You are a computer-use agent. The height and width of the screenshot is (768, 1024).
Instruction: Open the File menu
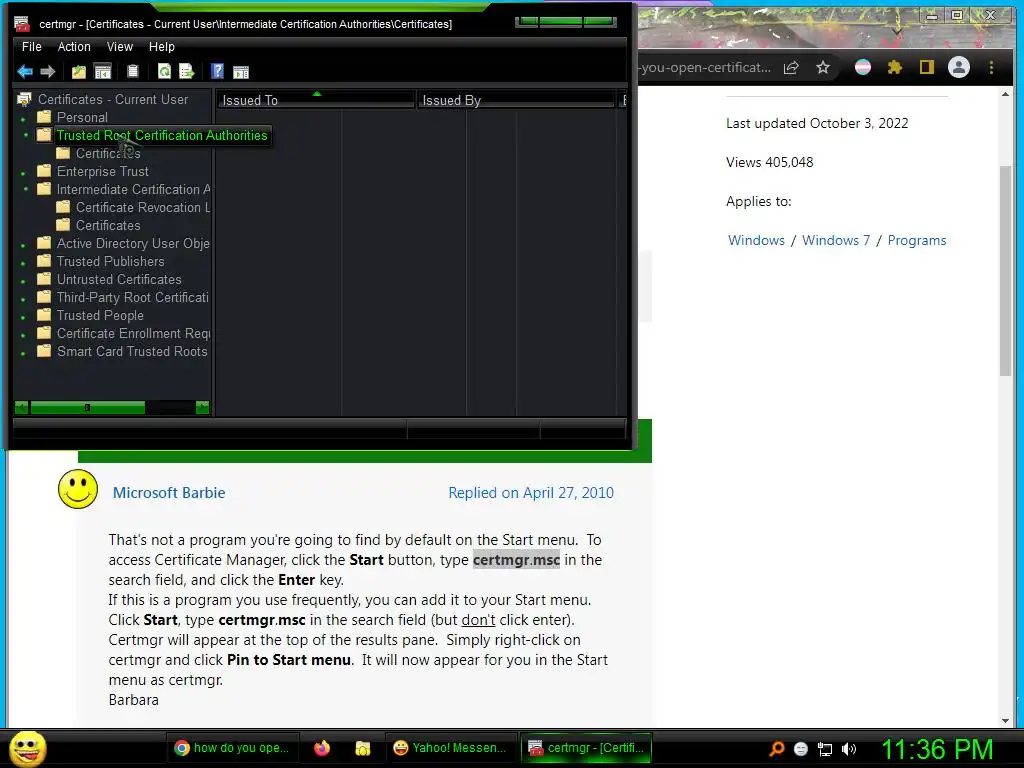(x=31, y=46)
